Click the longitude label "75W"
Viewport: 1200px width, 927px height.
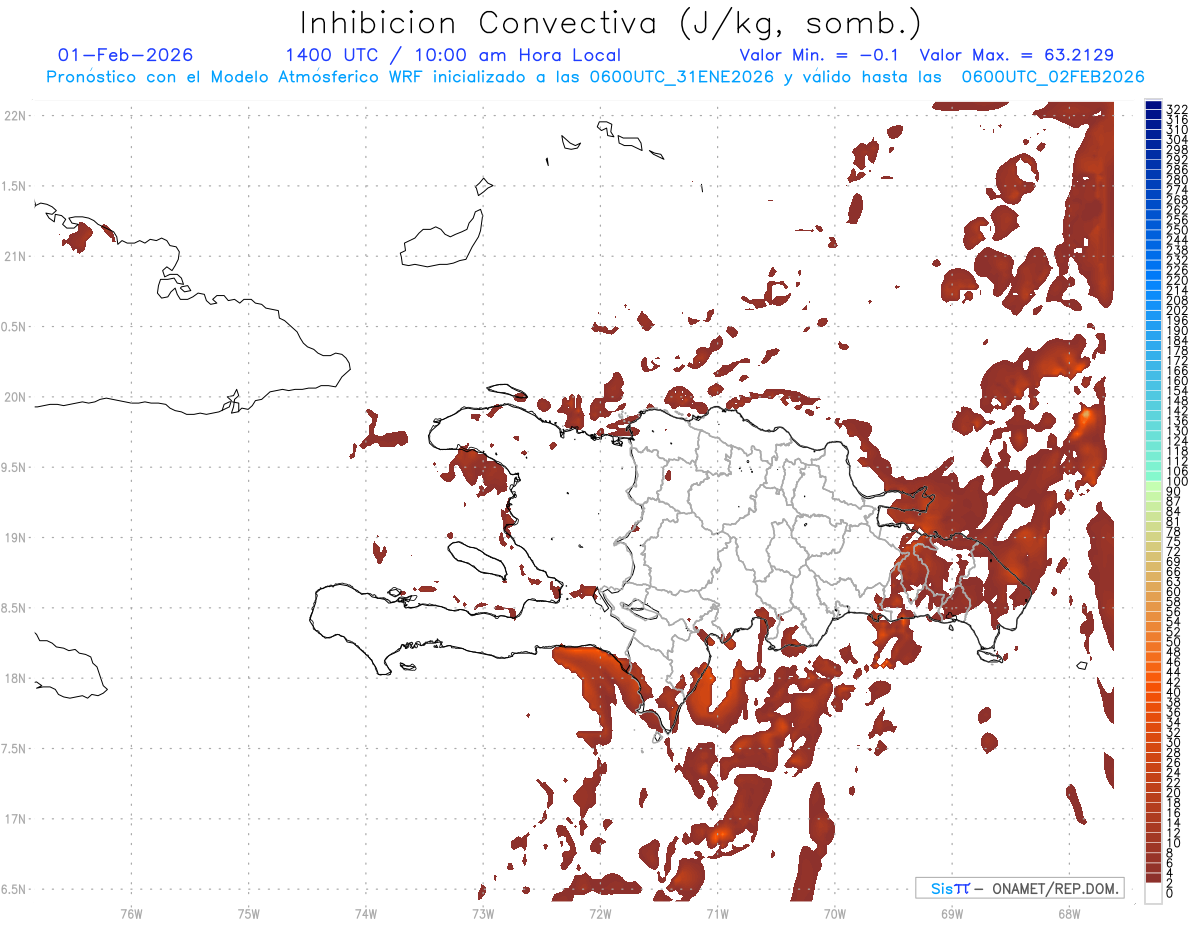click(249, 913)
